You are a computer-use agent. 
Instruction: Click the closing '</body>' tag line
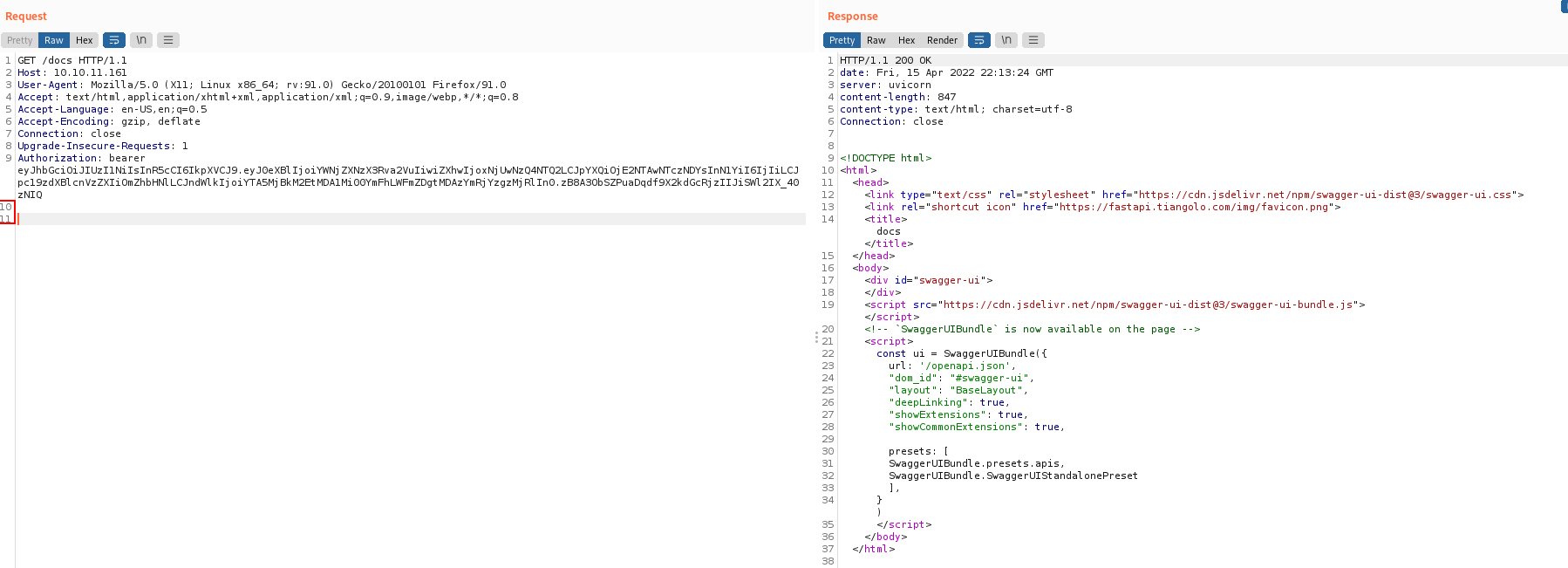pyautogui.click(x=885, y=537)
